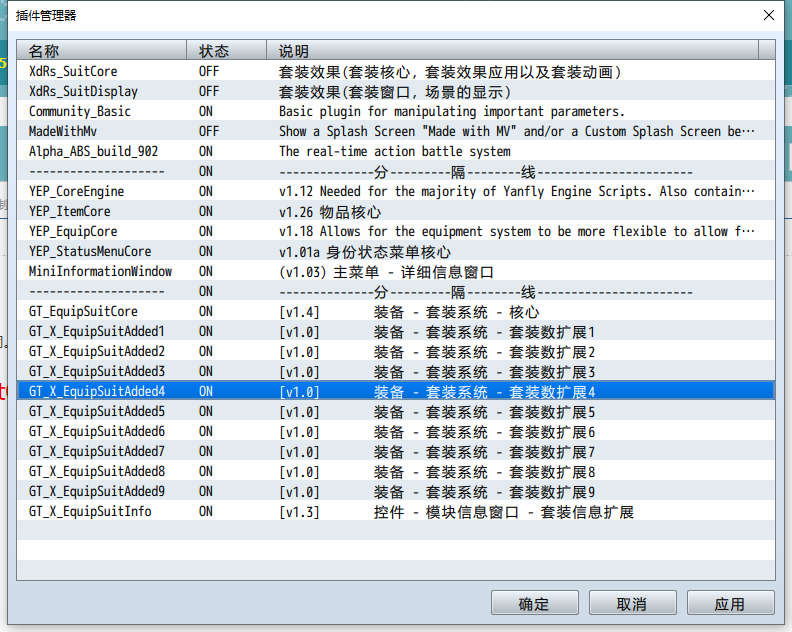Select the GT_EquipSuitCore plugin row

point(396,311)
